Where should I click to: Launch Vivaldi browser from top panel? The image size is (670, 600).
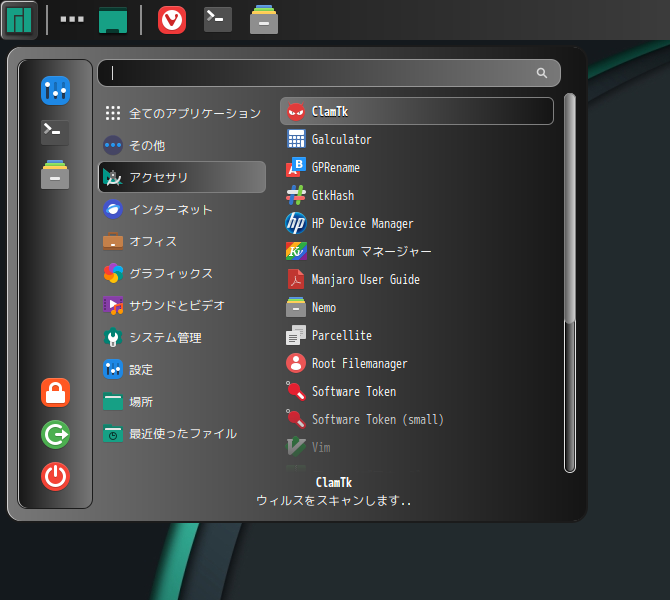point(172,20)
